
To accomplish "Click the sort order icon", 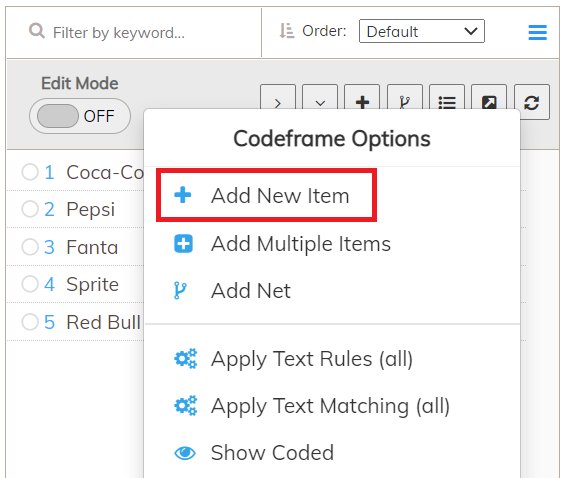I will (287, 31).
